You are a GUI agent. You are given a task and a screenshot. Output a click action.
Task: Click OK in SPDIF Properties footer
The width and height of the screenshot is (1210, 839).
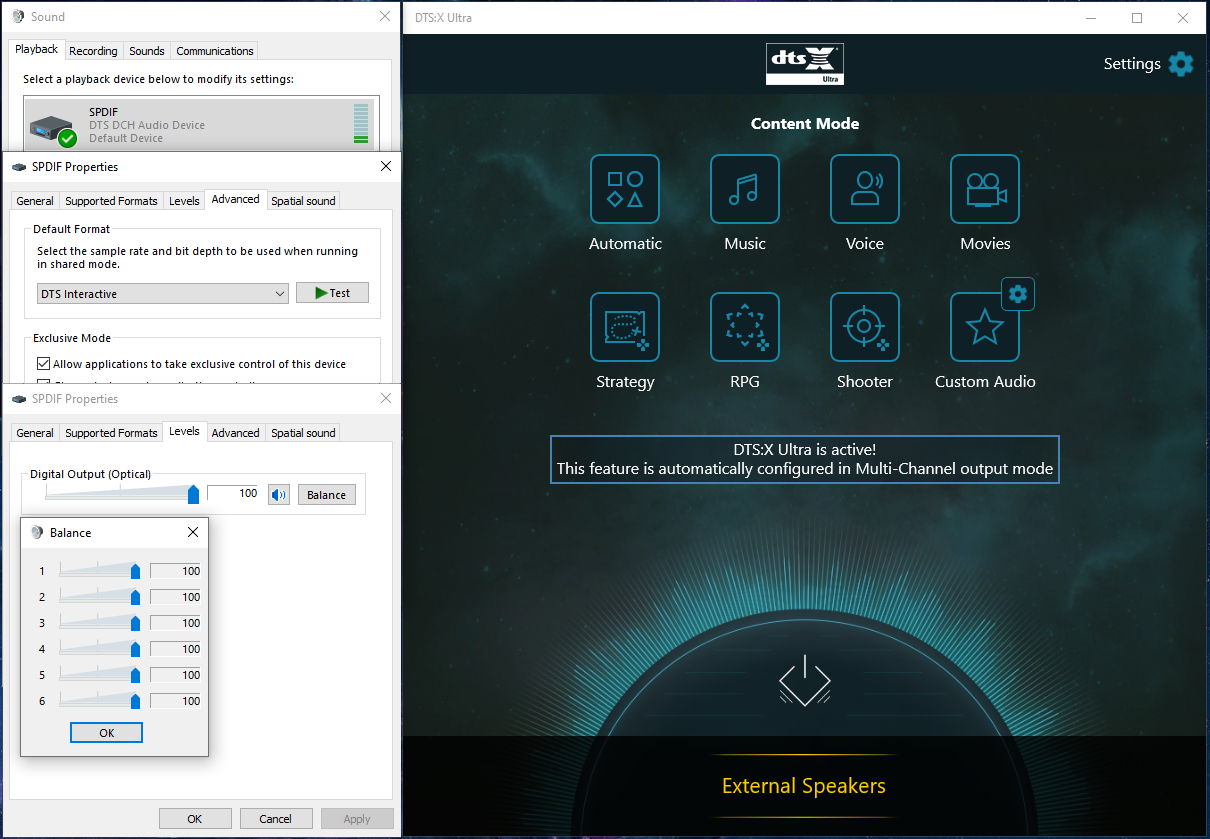click(x=195, y=819)
